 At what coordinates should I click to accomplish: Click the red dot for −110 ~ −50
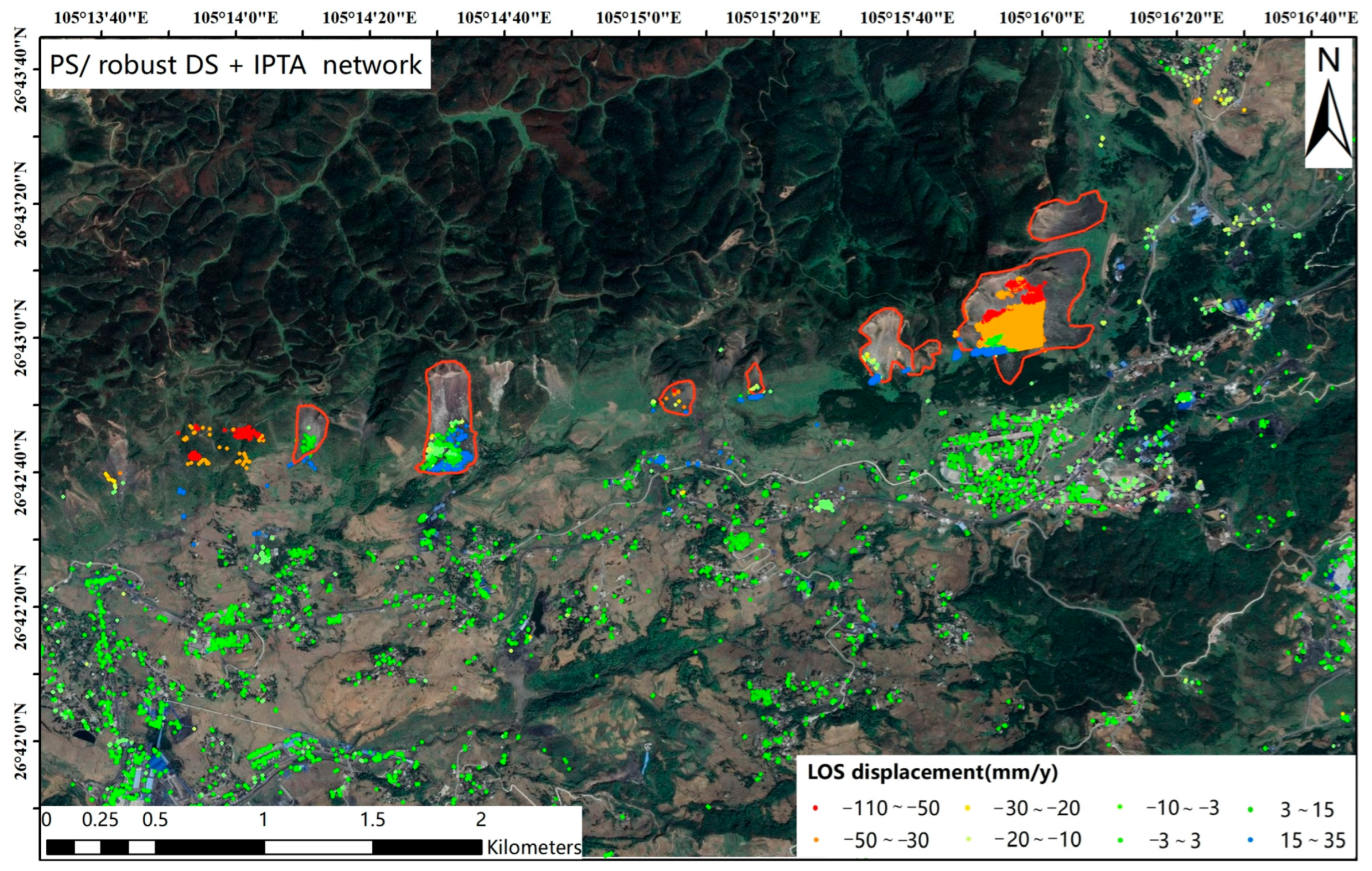click(815, 808)
